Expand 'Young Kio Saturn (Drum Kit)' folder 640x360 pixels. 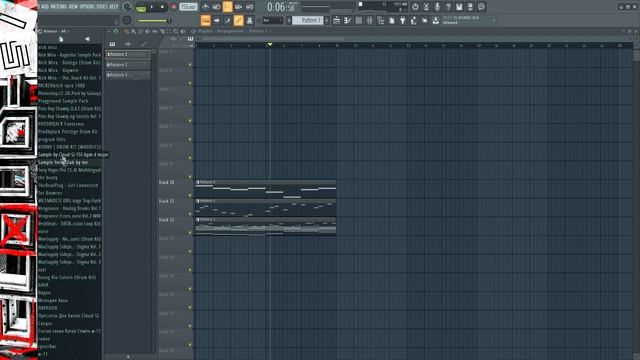coord(67,278)
